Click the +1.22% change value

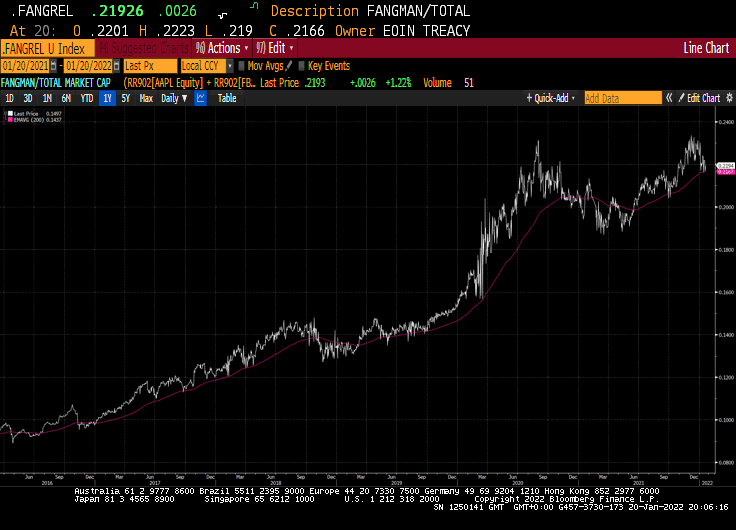pos(398,83)
